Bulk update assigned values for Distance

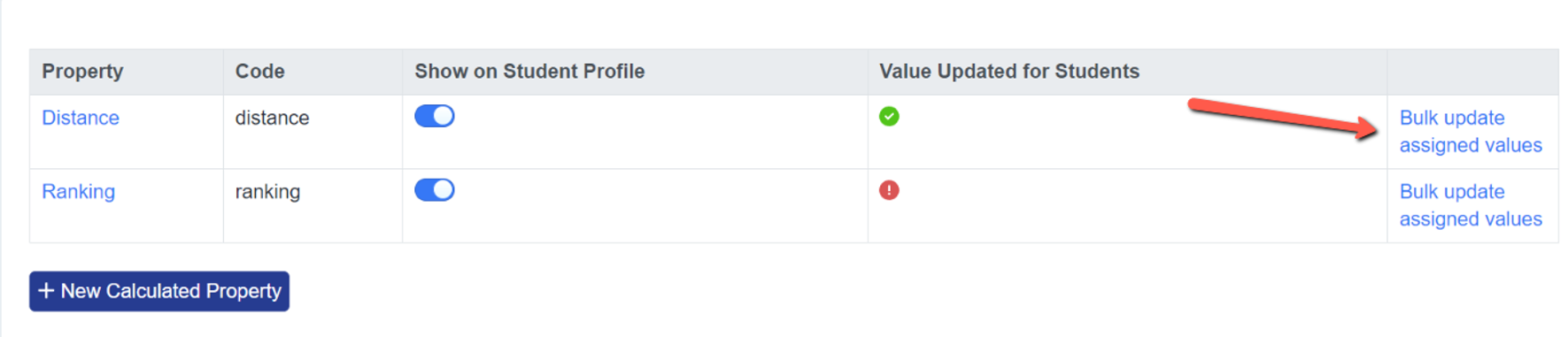click(1471, 131)
